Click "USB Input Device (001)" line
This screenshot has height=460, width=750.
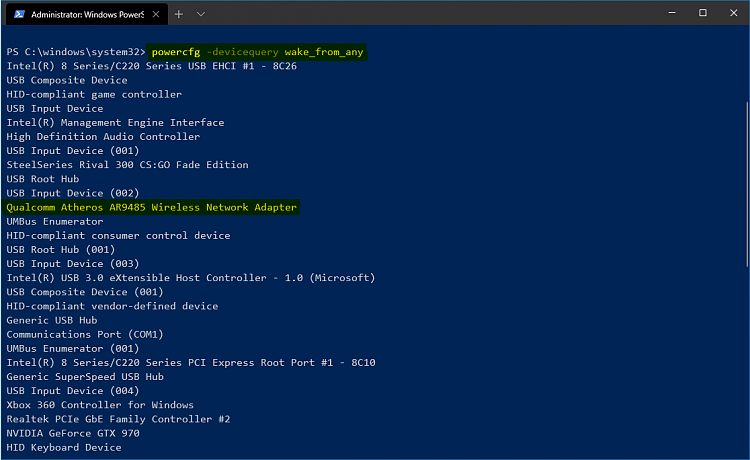coord(73,151)
